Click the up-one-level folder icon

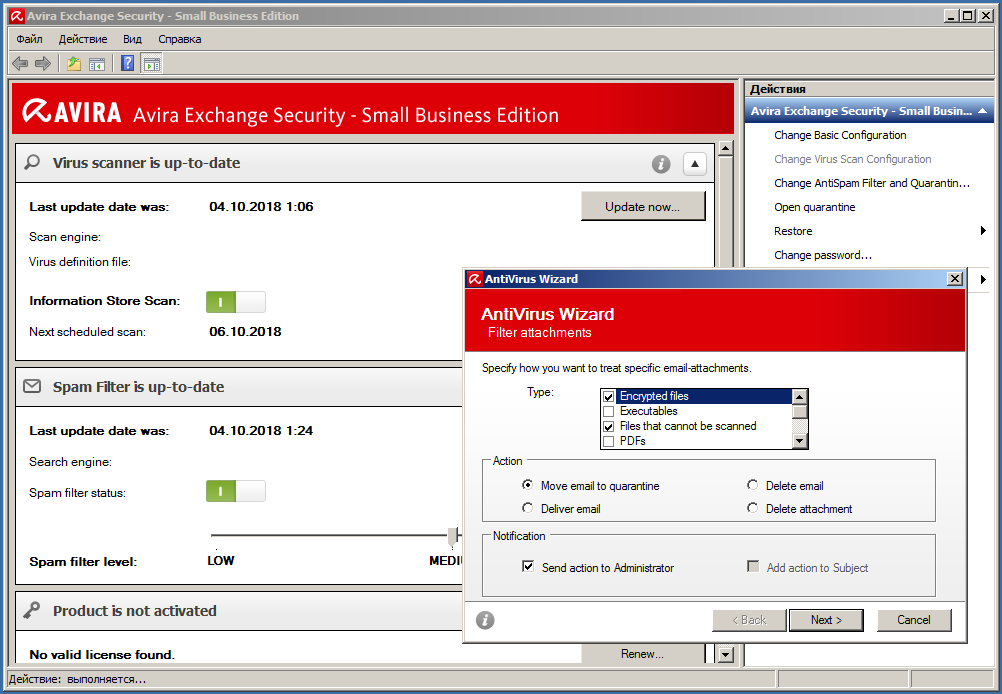click(74, 63)
